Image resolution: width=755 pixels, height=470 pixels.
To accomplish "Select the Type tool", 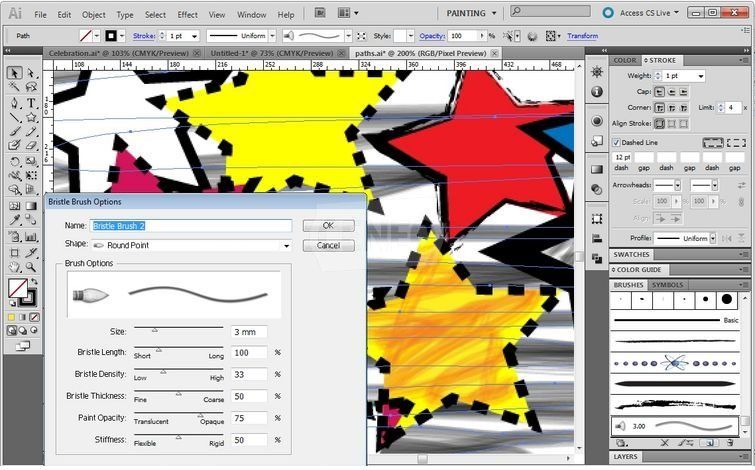I will pos(31,102).
